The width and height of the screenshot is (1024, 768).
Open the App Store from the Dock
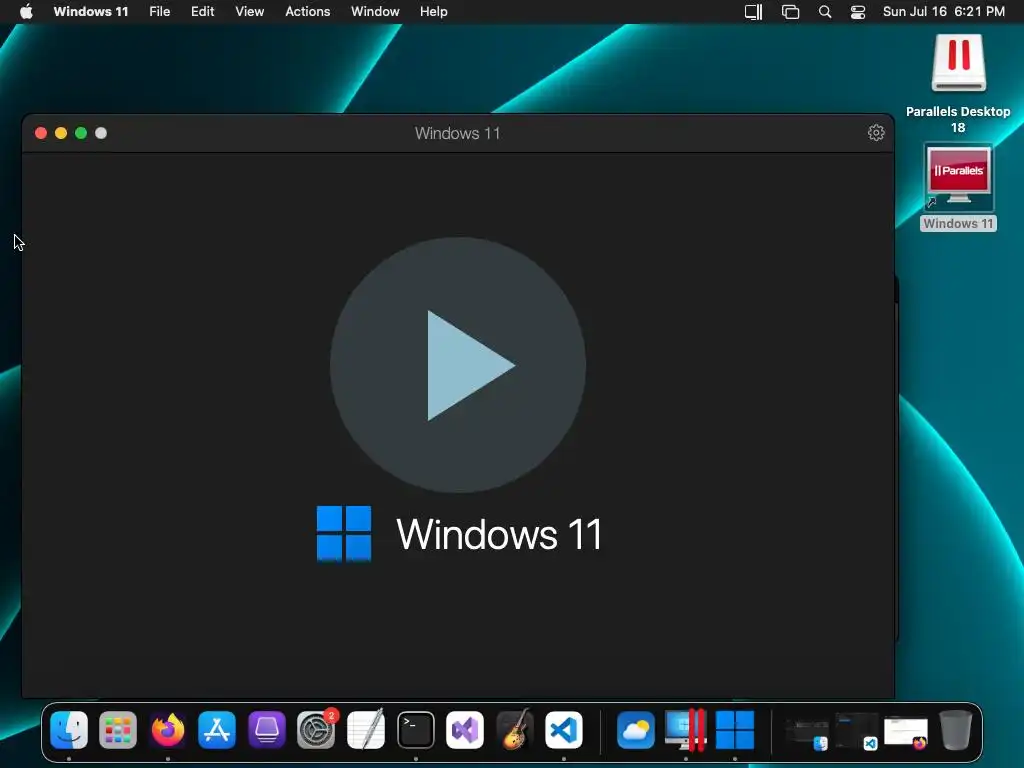point(217,729)
